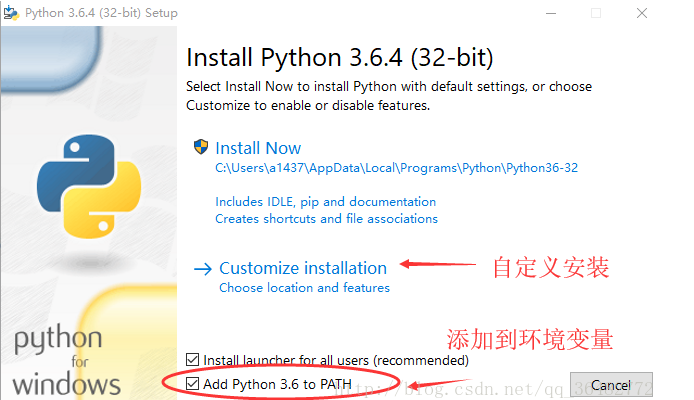Select 'Choose location and features' subtitle
The height and width of the screenshot is (400, 694).
coord(305,288)
